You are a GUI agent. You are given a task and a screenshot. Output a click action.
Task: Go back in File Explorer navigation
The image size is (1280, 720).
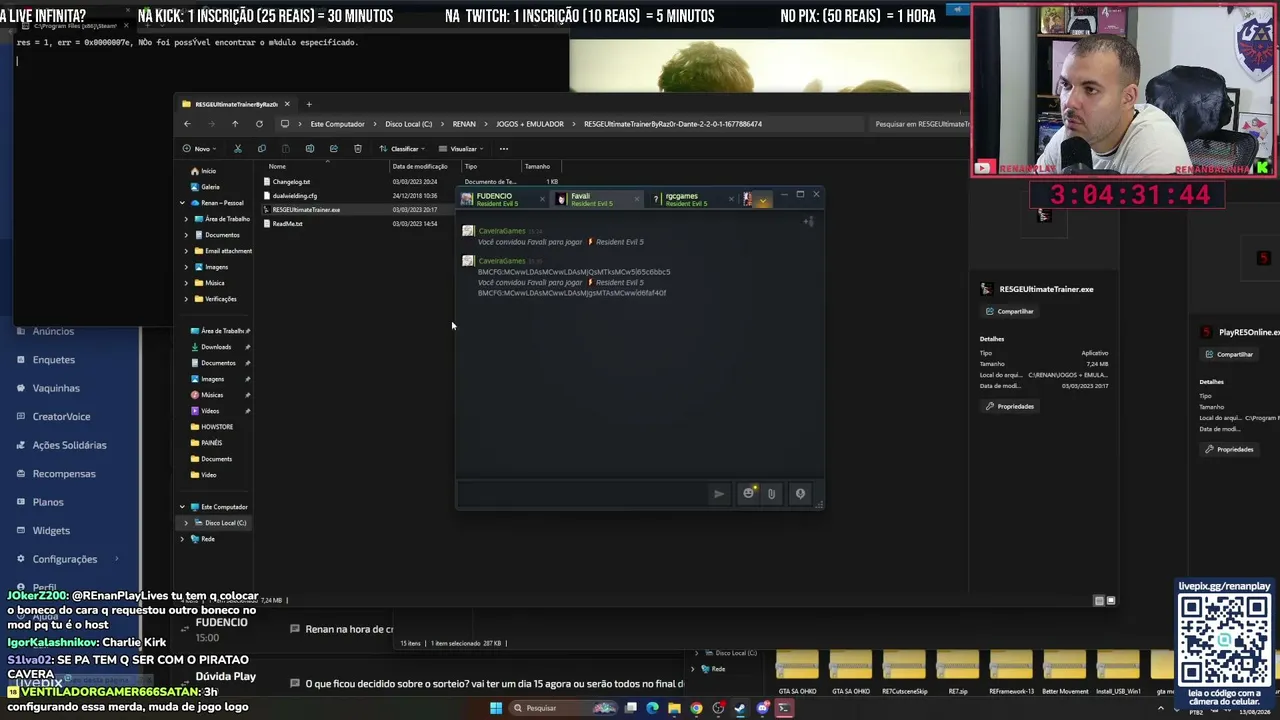(x=187, y=124)
